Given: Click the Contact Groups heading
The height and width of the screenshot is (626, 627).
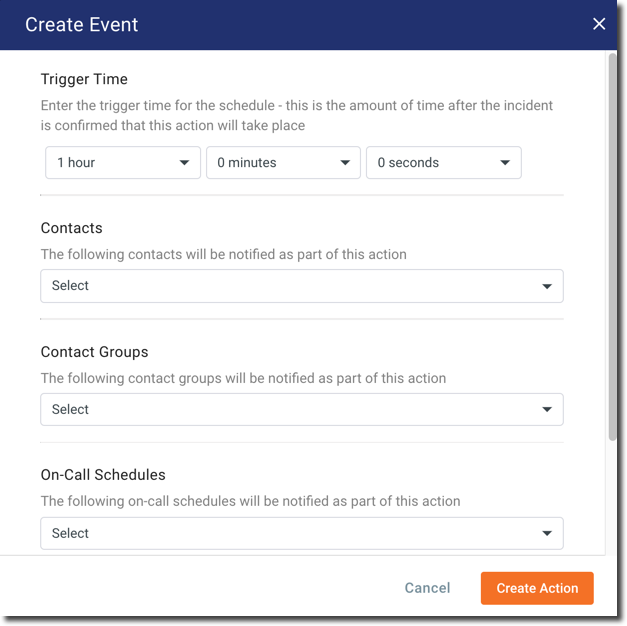Looking at the screenshot, I should [x=94, y=352].
